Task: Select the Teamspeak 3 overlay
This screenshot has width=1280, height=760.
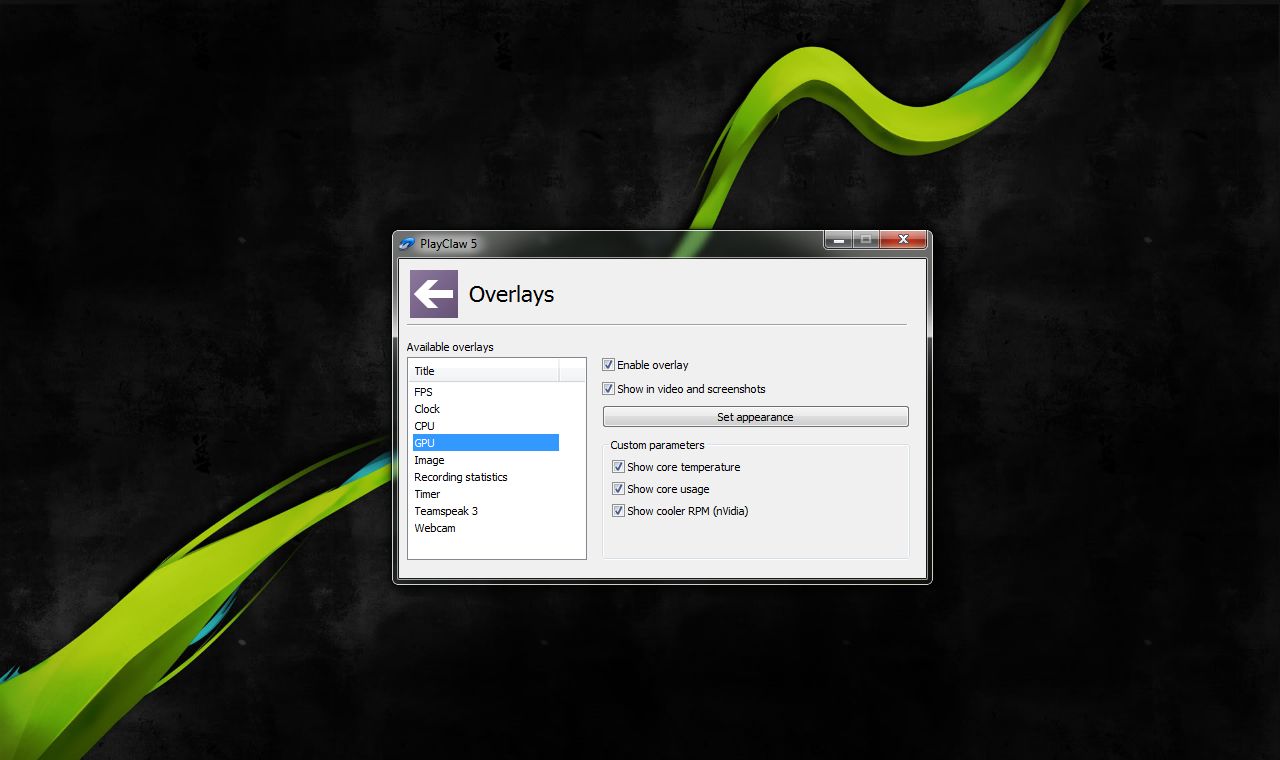Action: pyautogui.click(x=485, y=511)
